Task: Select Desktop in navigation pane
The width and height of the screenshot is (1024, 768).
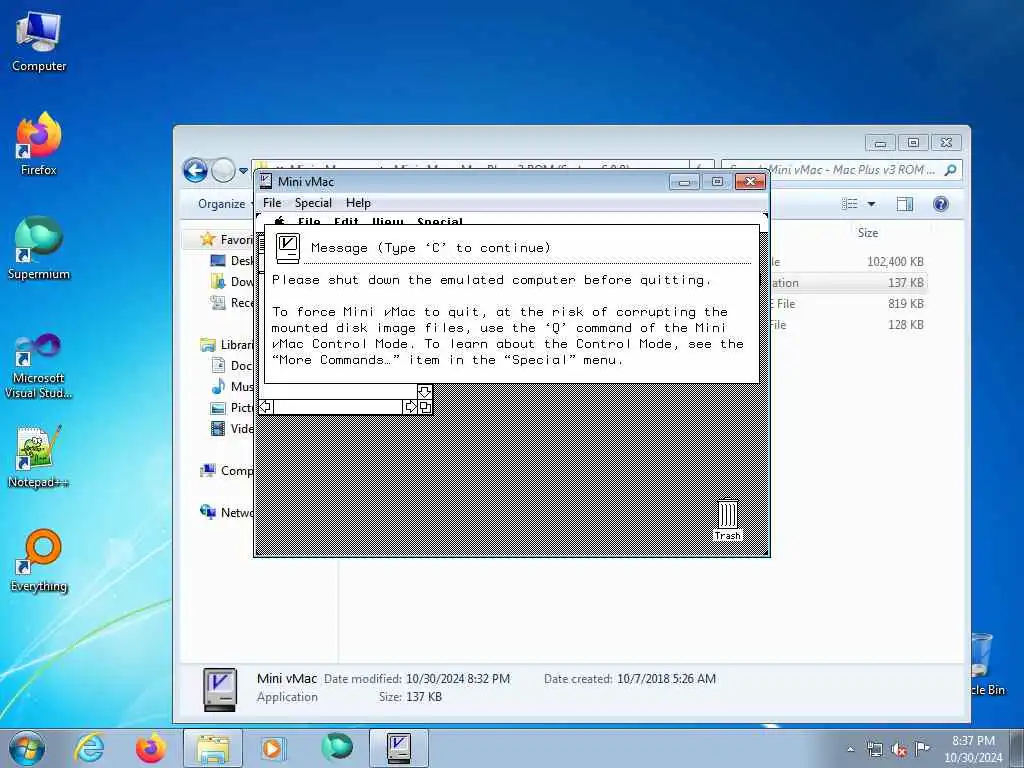Action: coord(232,261)
